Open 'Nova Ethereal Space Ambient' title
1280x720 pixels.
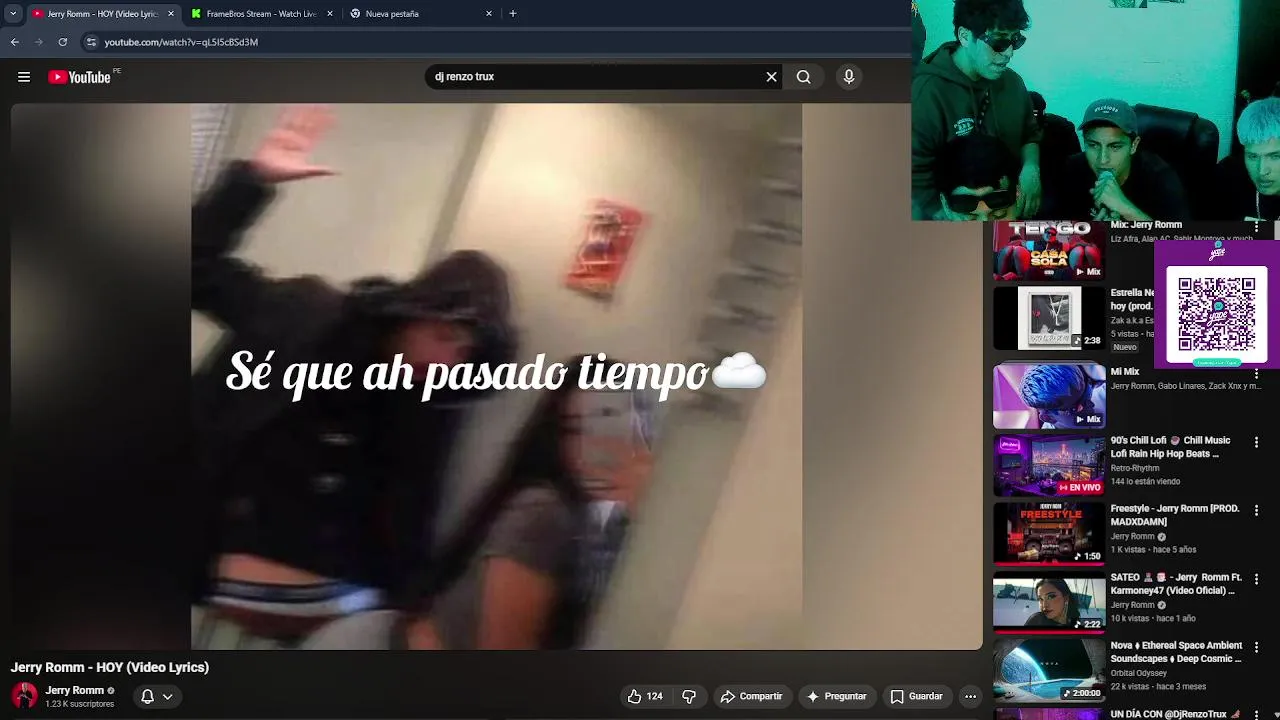pyautogui.click(x=1176, y=652)
